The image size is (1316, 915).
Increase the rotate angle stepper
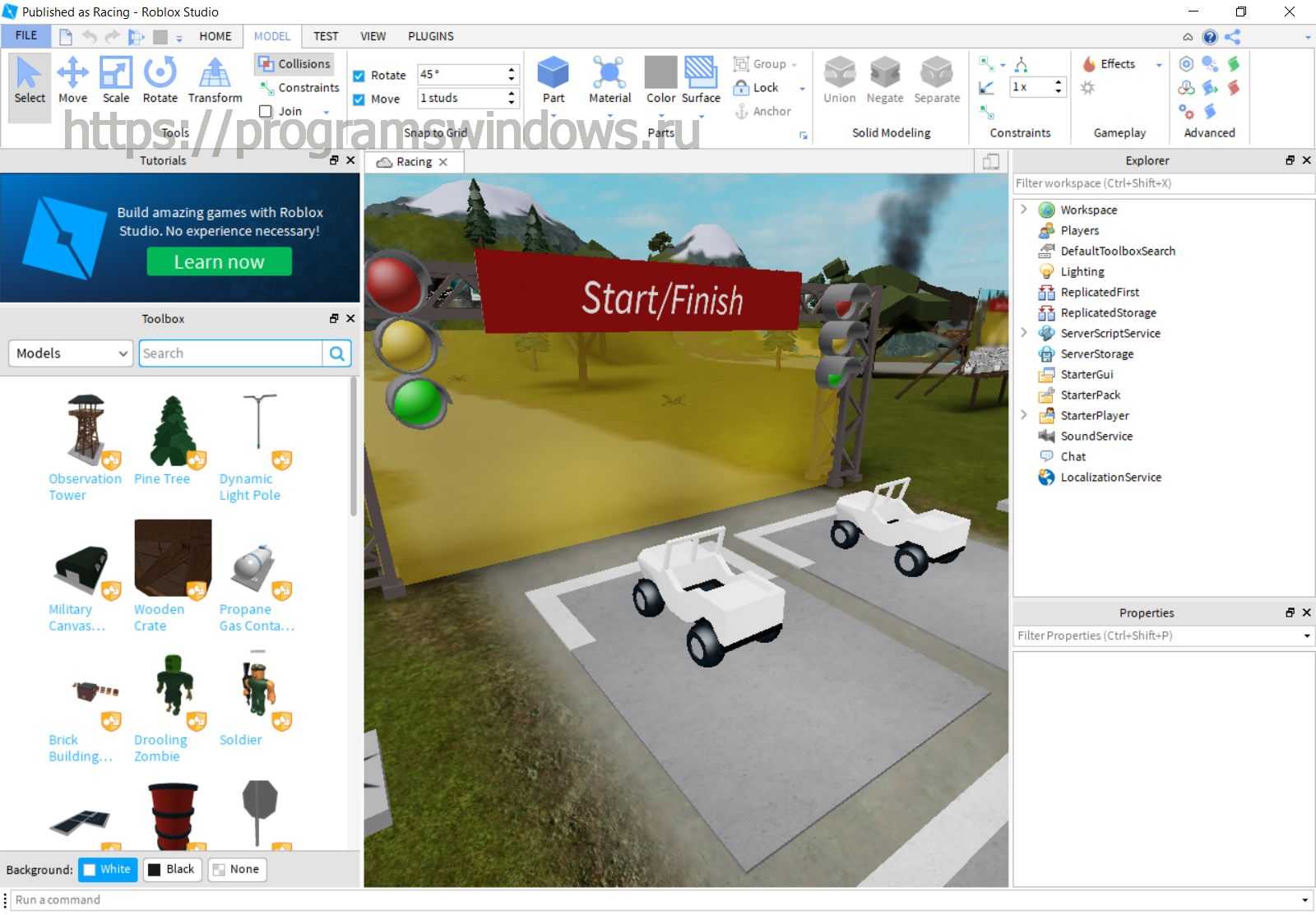[x=512, y=70]
